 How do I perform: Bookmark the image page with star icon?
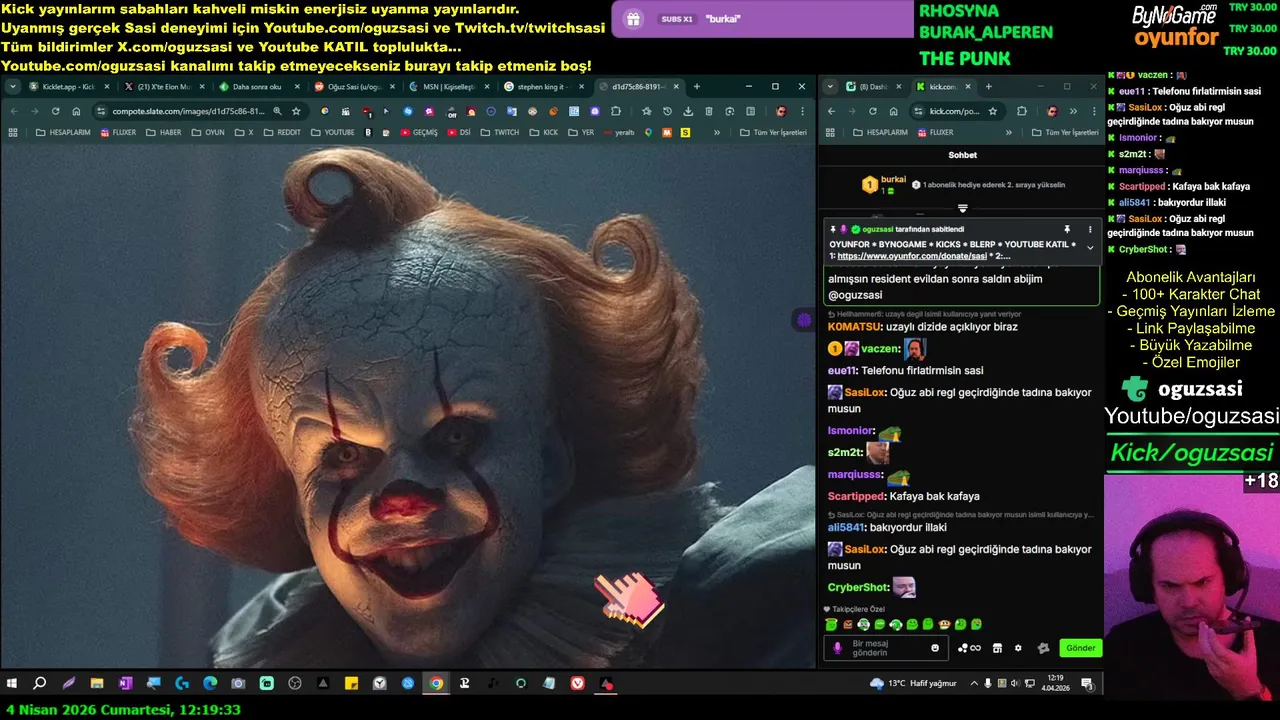coord(296,111)
